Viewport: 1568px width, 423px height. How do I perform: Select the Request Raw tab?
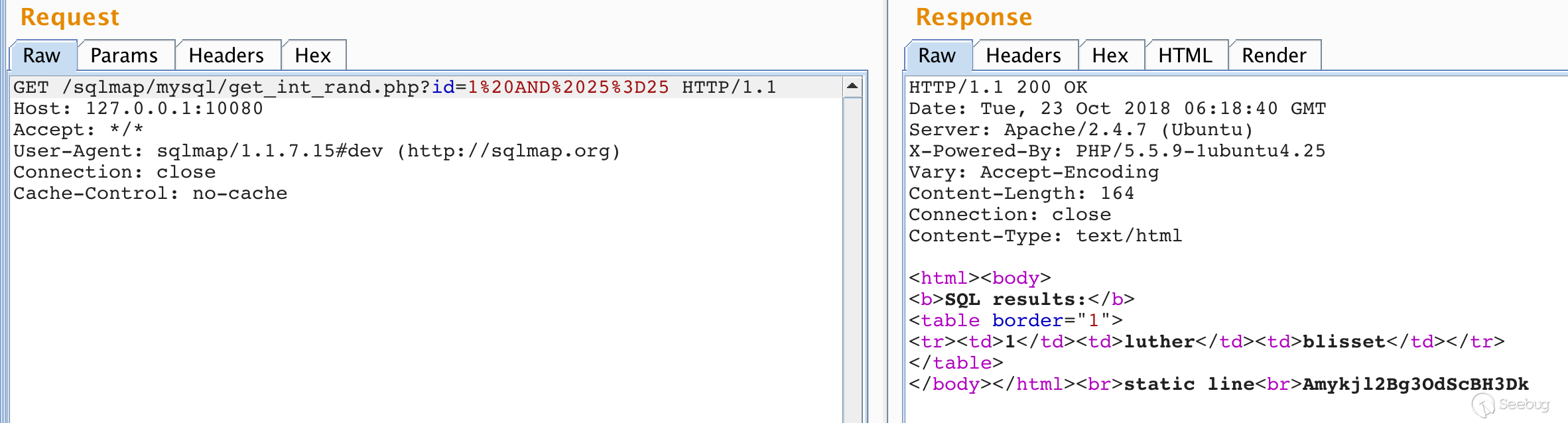tap(43, 55)
